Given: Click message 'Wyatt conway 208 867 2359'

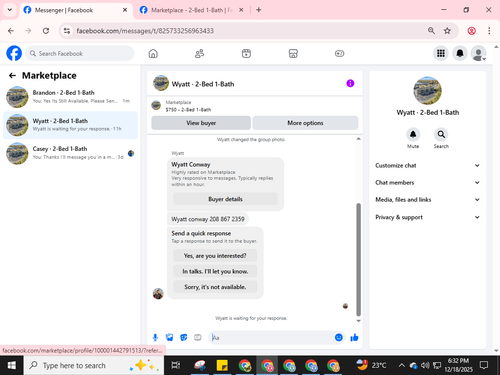Looking at the screenshot, I should (208, 219).
